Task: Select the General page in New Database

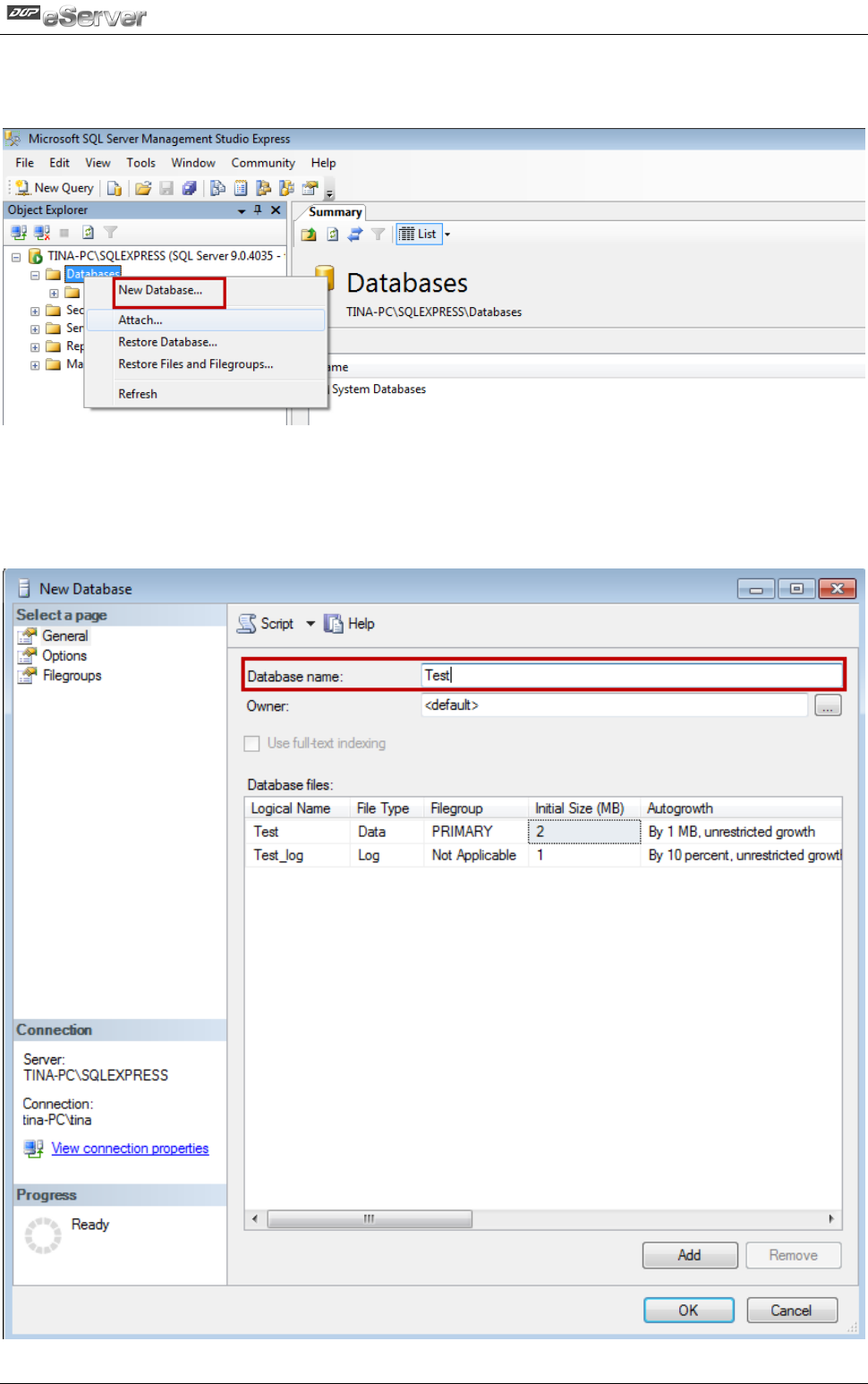Action: click(64, 636)
